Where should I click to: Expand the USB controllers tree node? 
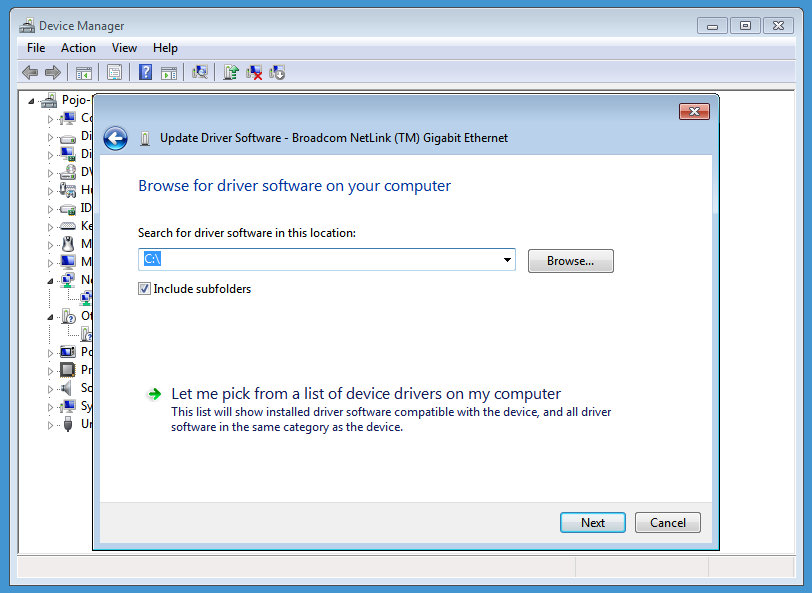(x=50, y=425)
